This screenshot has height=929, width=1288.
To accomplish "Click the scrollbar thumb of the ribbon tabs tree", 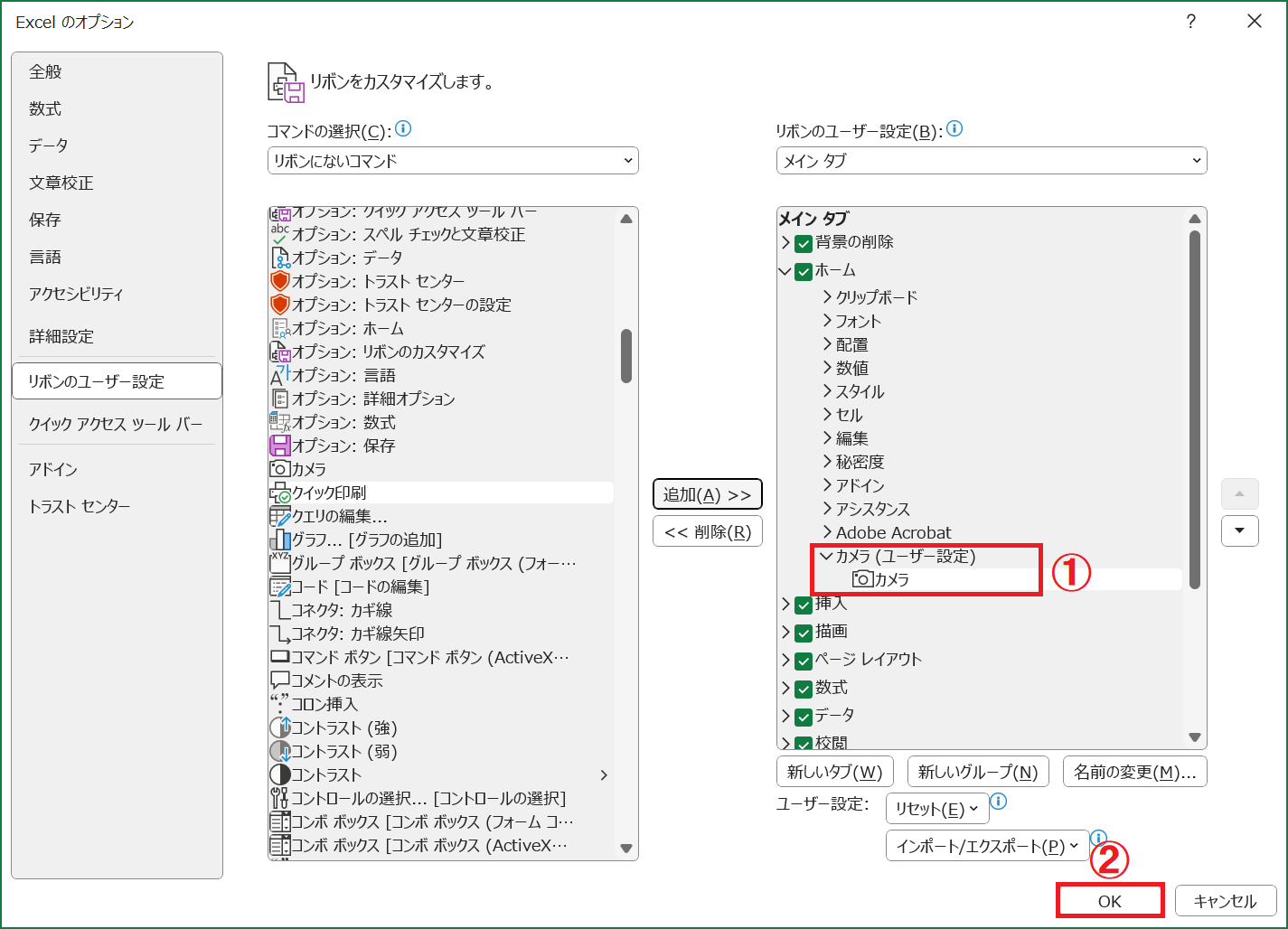I will (1195, 410).
